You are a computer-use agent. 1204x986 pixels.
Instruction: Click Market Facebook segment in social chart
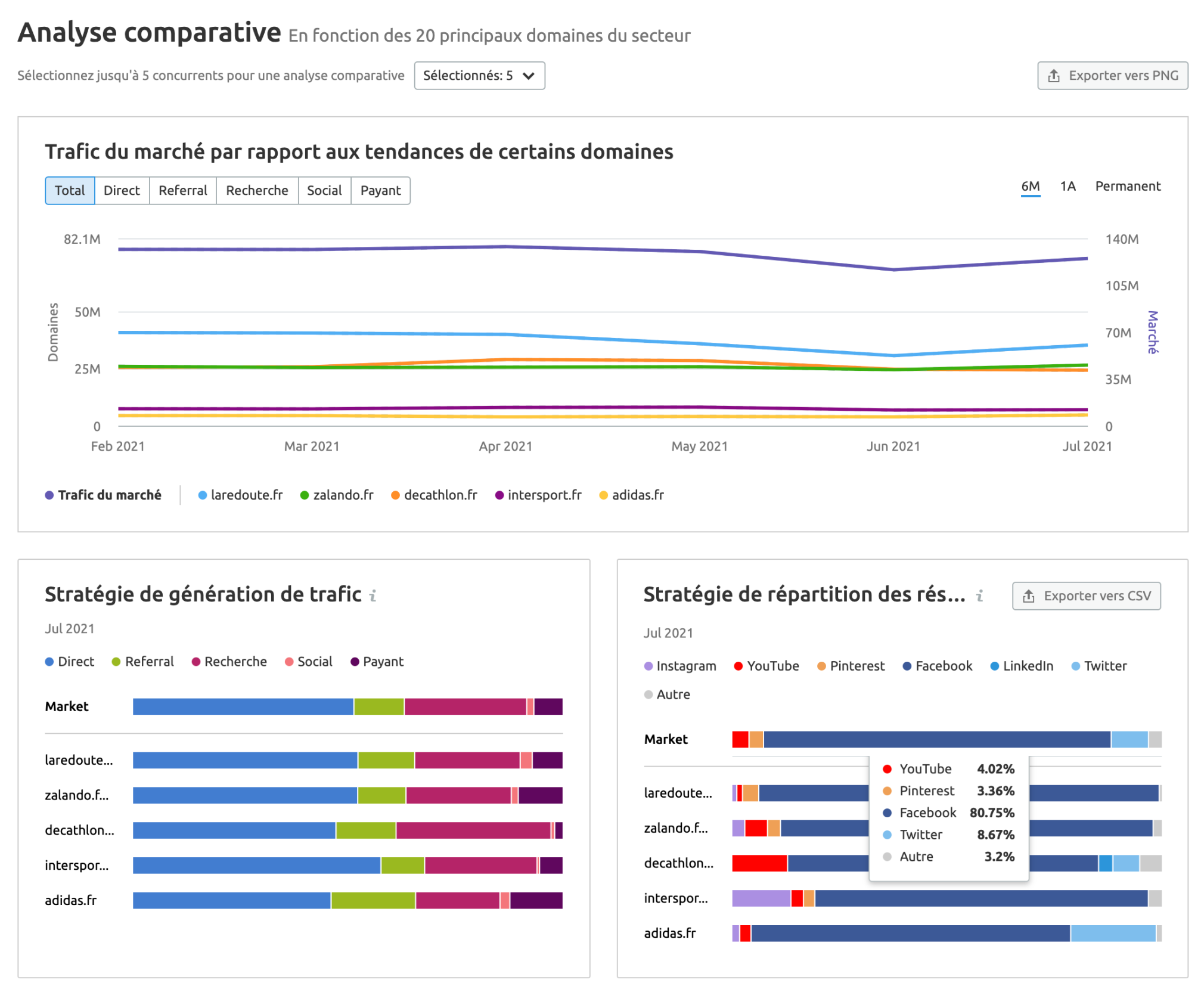(x=937, y=739)
